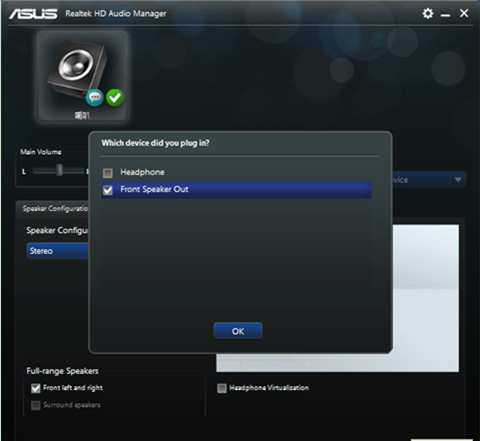
Task: Select the Front Speaker Out row
Action: [x=236, y=190]
